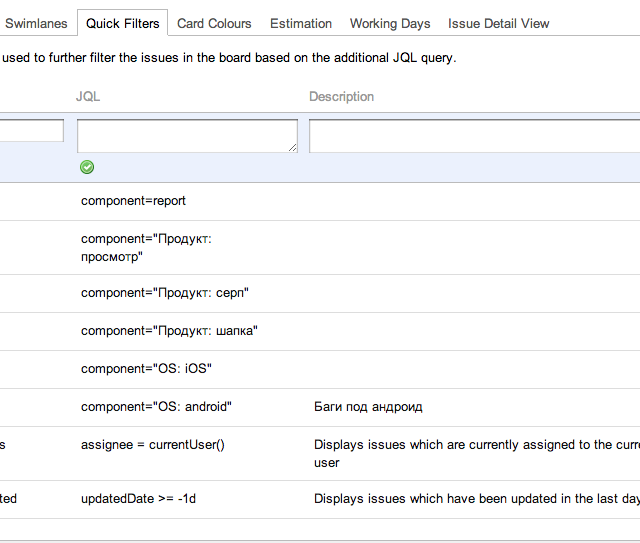Click the green JQL validation check icon
This screenshot has width=640, height=543.
[87, 167]
